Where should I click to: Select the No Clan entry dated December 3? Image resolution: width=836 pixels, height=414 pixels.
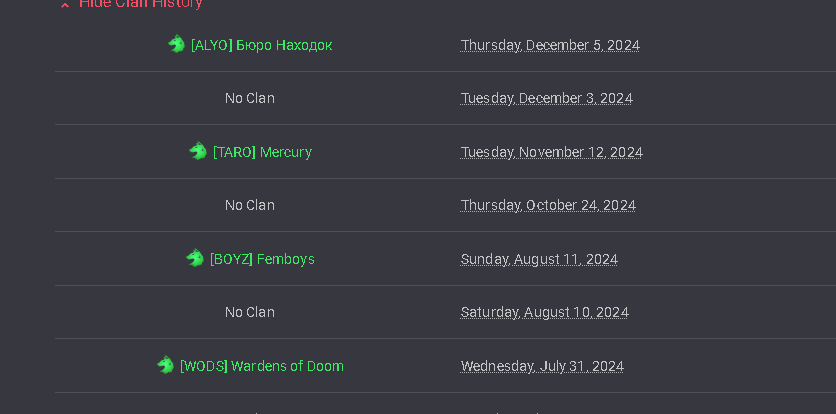point(250,98)
